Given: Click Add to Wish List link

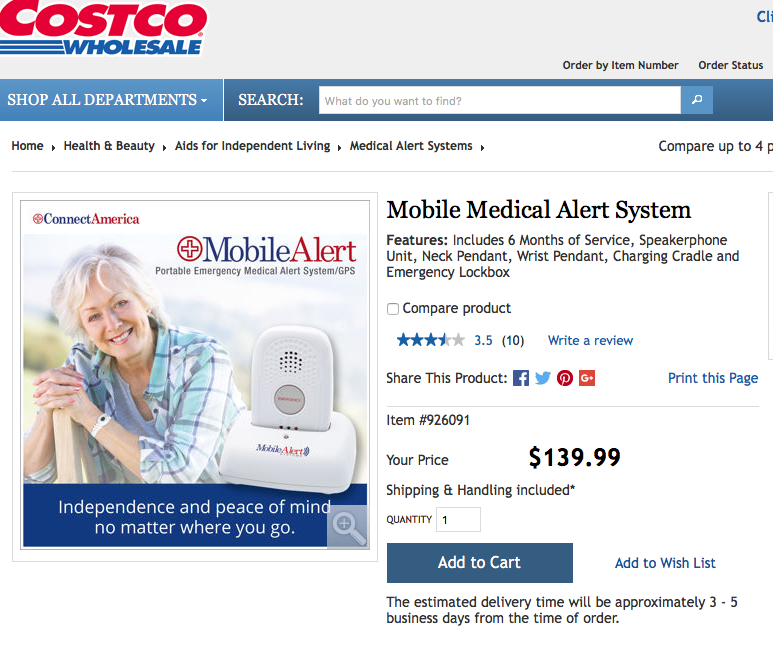Looking at the screenshot, I should click(x=665, y=563).
